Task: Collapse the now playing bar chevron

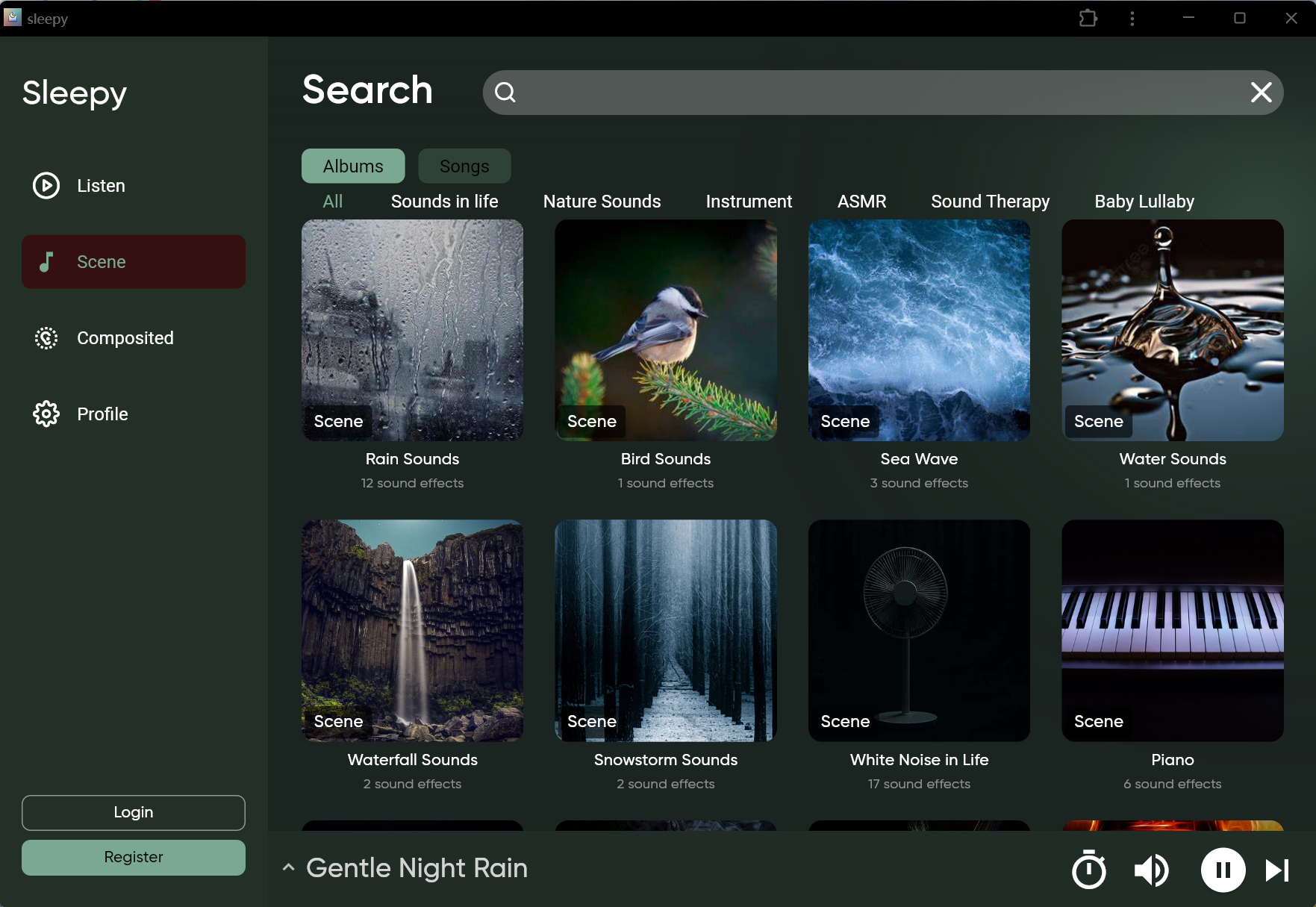Action: (288, 867)
